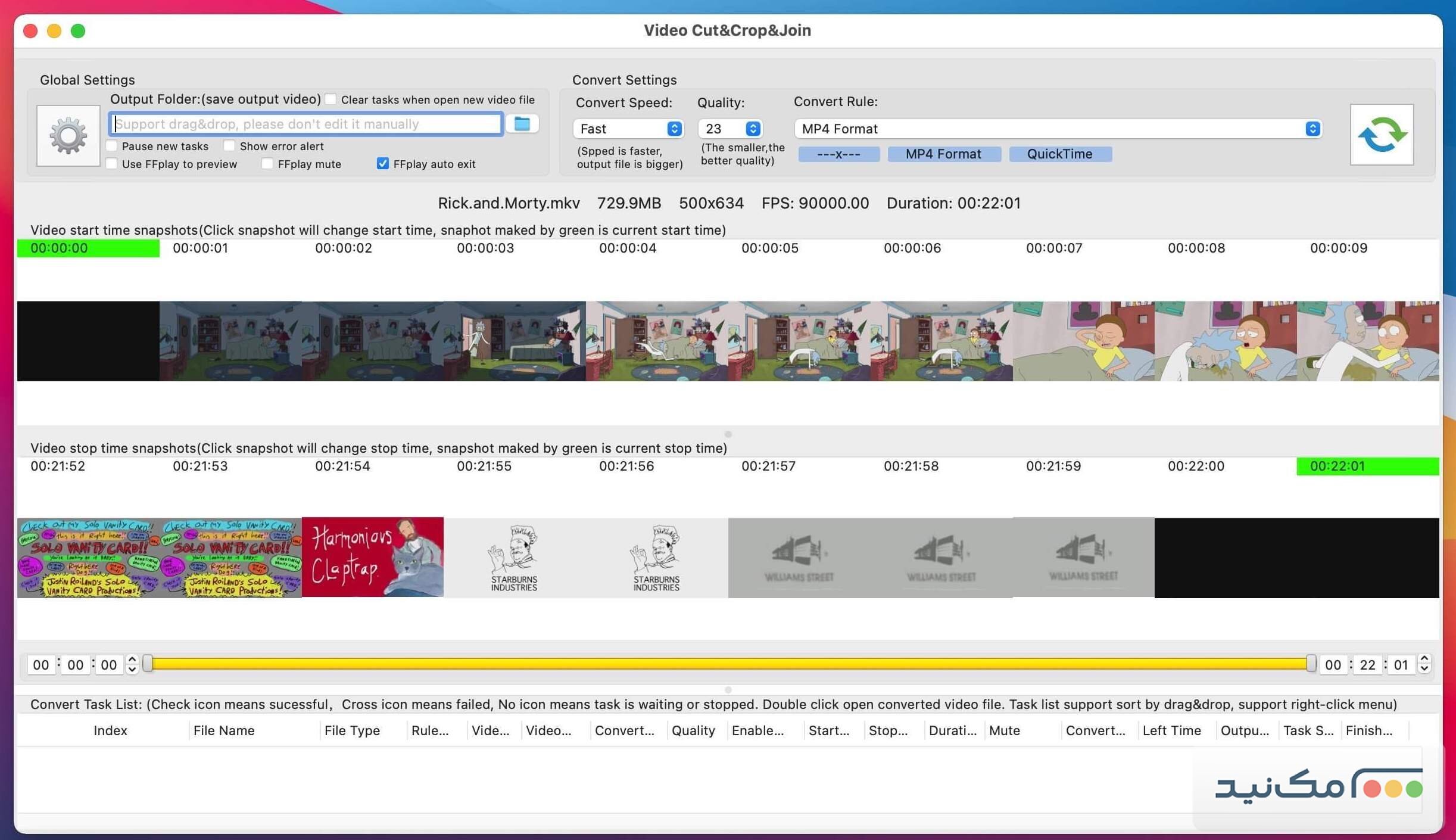Click the ---x--- preset button
Screen dimensions: 1456x840
click(x=838, y=154)
